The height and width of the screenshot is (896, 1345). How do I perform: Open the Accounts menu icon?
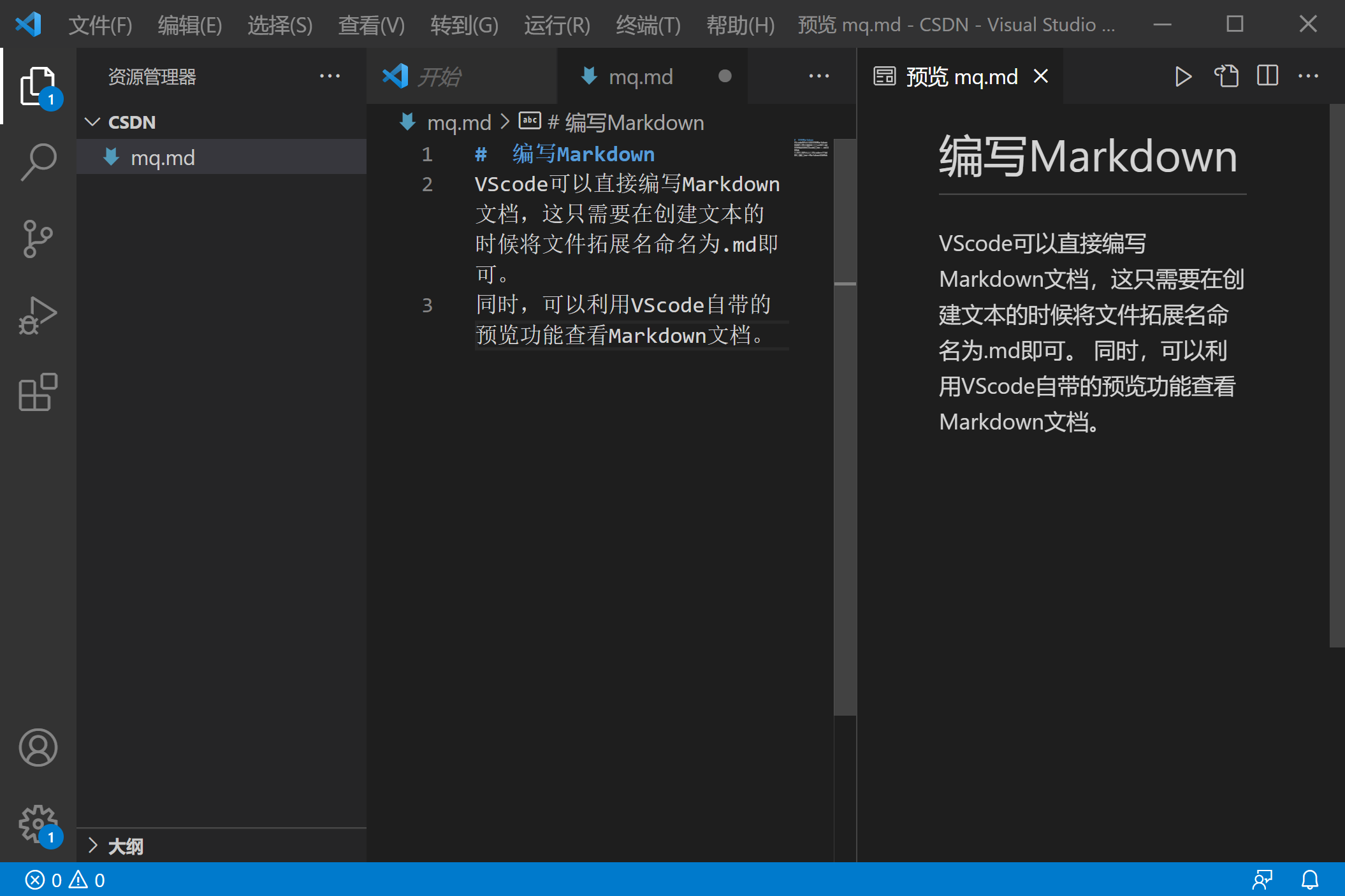[x=38, y=748]
